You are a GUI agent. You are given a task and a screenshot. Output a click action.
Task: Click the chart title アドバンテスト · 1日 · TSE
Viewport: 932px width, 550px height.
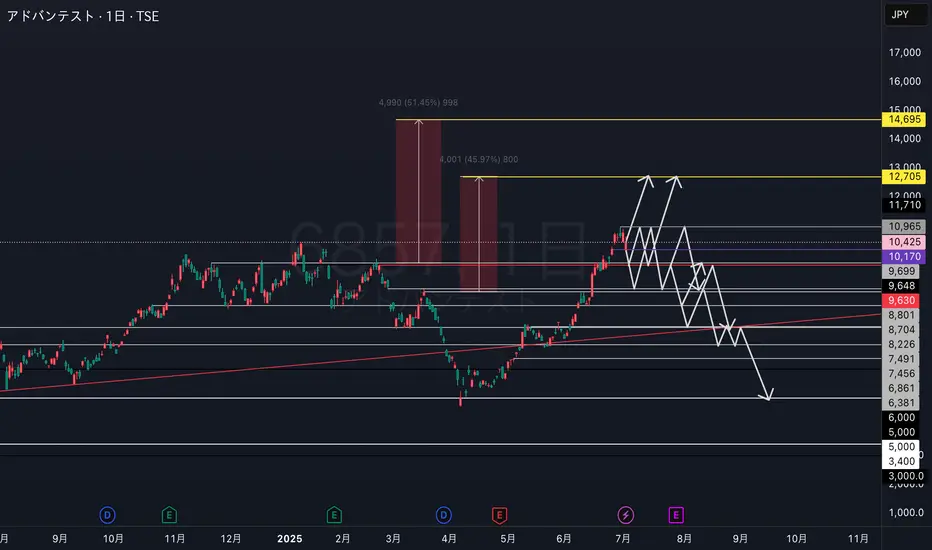pos(83,16)
